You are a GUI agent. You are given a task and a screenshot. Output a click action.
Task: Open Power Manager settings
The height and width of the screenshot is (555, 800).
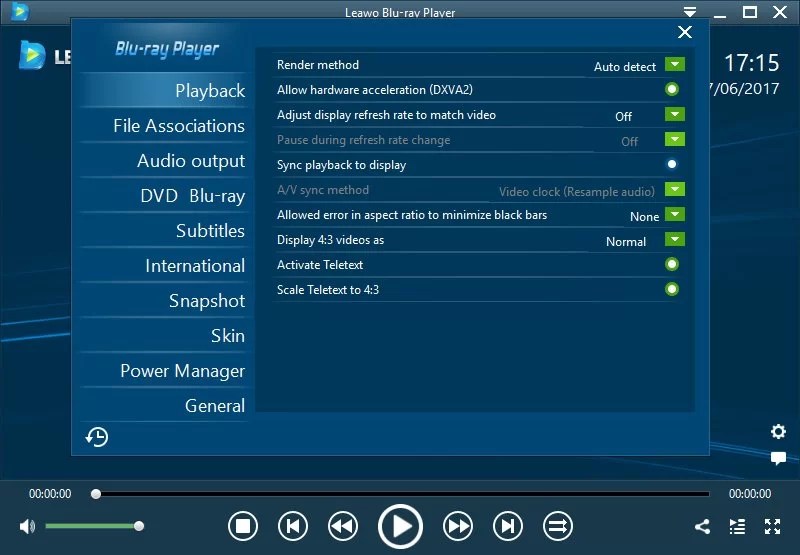164,371
